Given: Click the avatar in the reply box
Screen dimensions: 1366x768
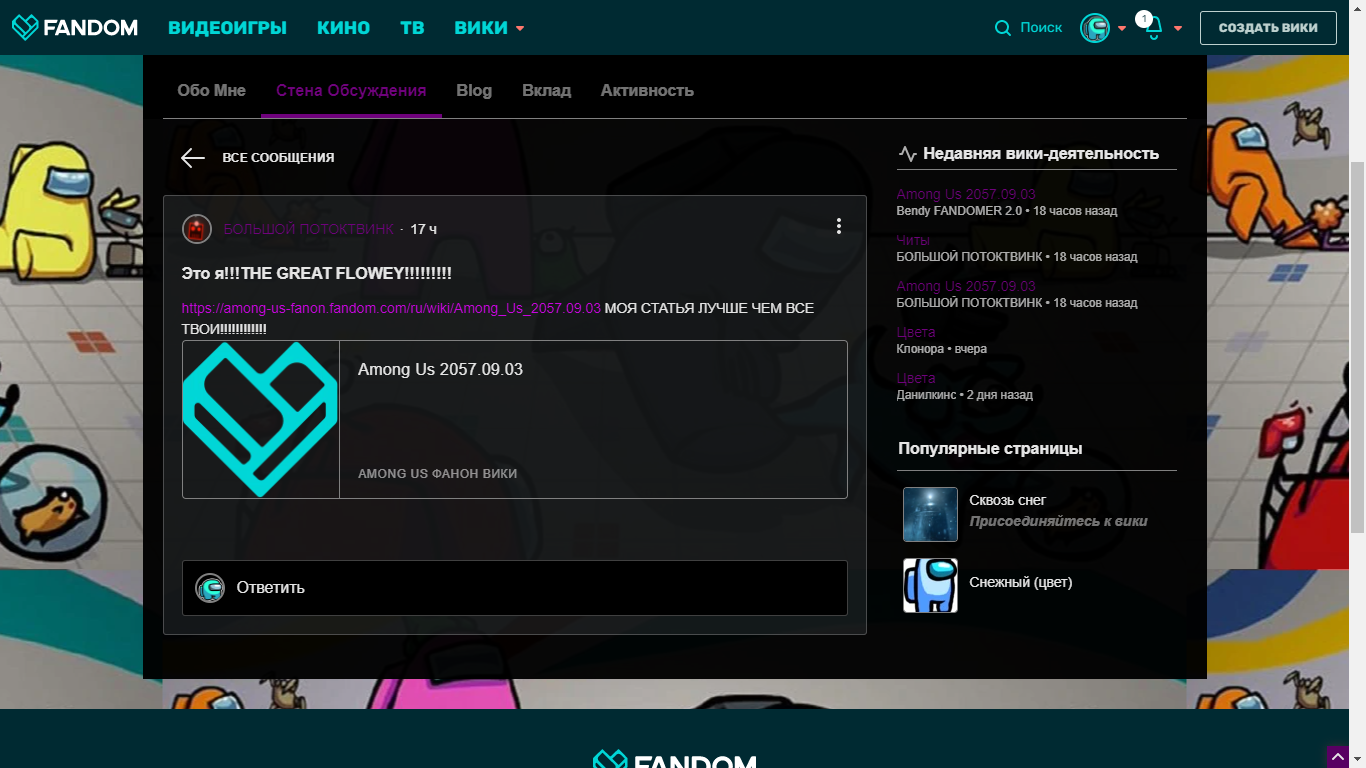Looking at the screenshot, I should click(210, 588).
